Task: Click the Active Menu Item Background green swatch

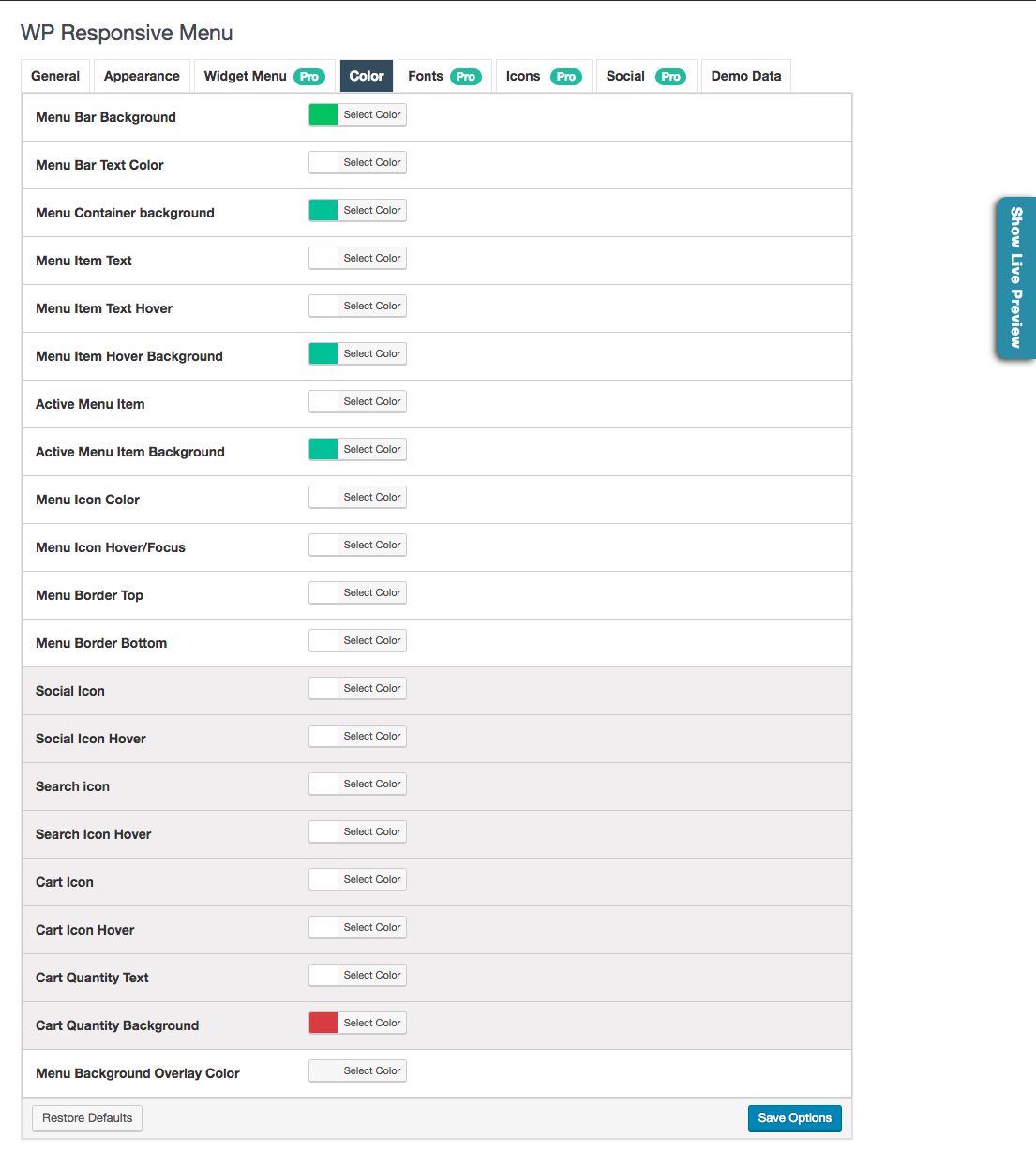Action: [323, 449]
